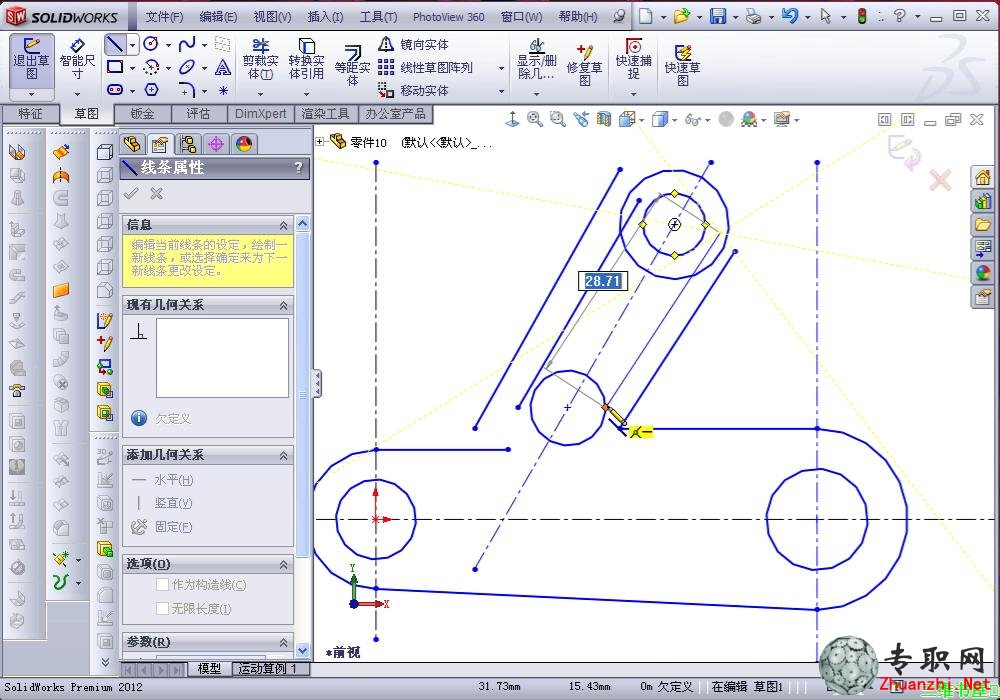Screen dimensions: 1000x700
Task: Switch to the 评估 (Evaluate) tab
Action: (x=198, y=113)
